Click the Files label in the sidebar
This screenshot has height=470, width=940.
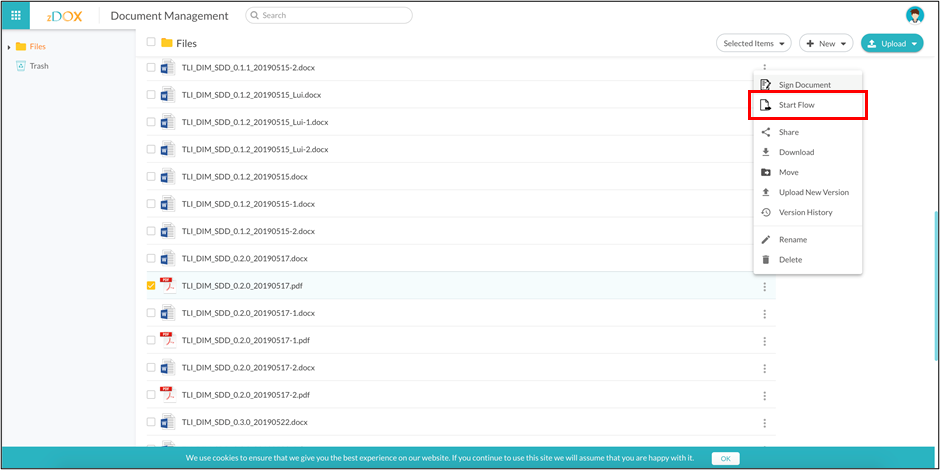(38, 47)
